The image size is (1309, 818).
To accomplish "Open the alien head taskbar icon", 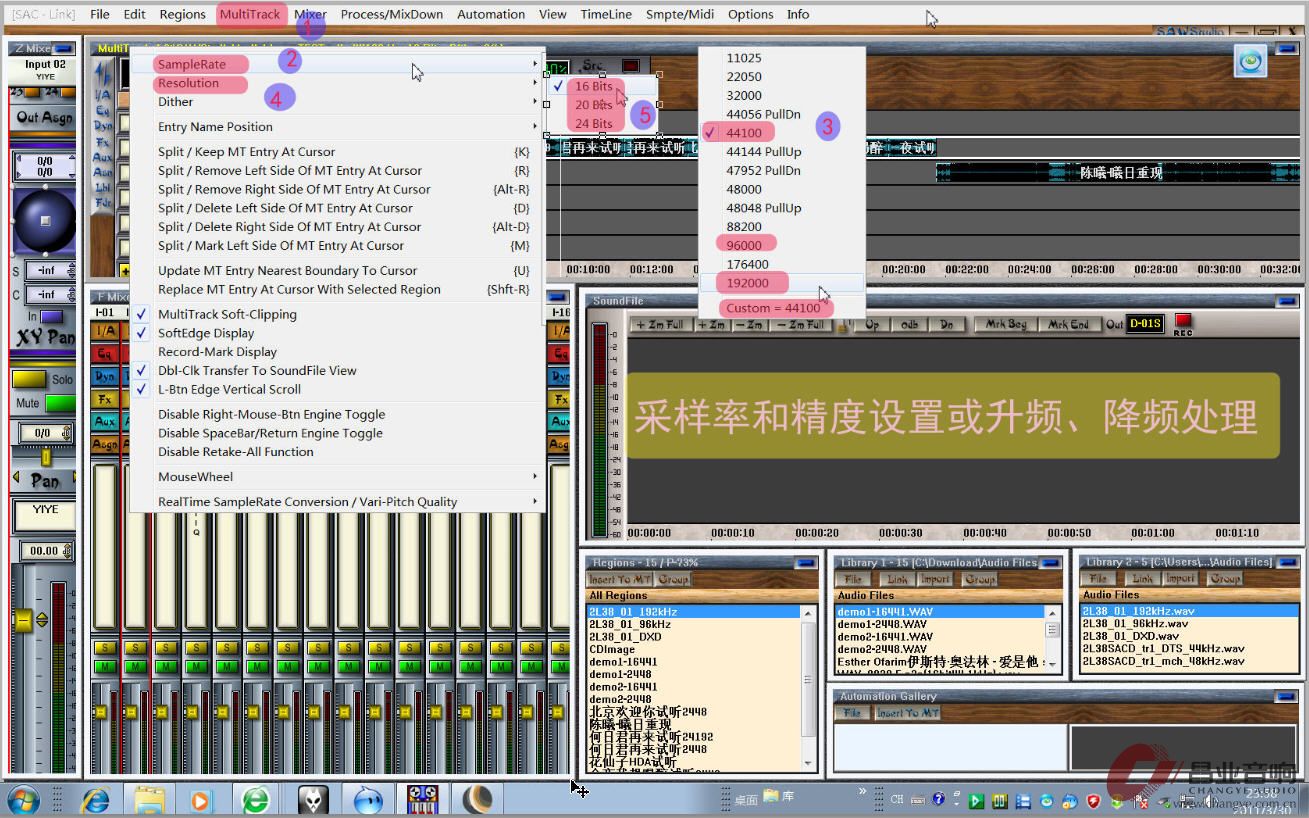I will point(314,800).
